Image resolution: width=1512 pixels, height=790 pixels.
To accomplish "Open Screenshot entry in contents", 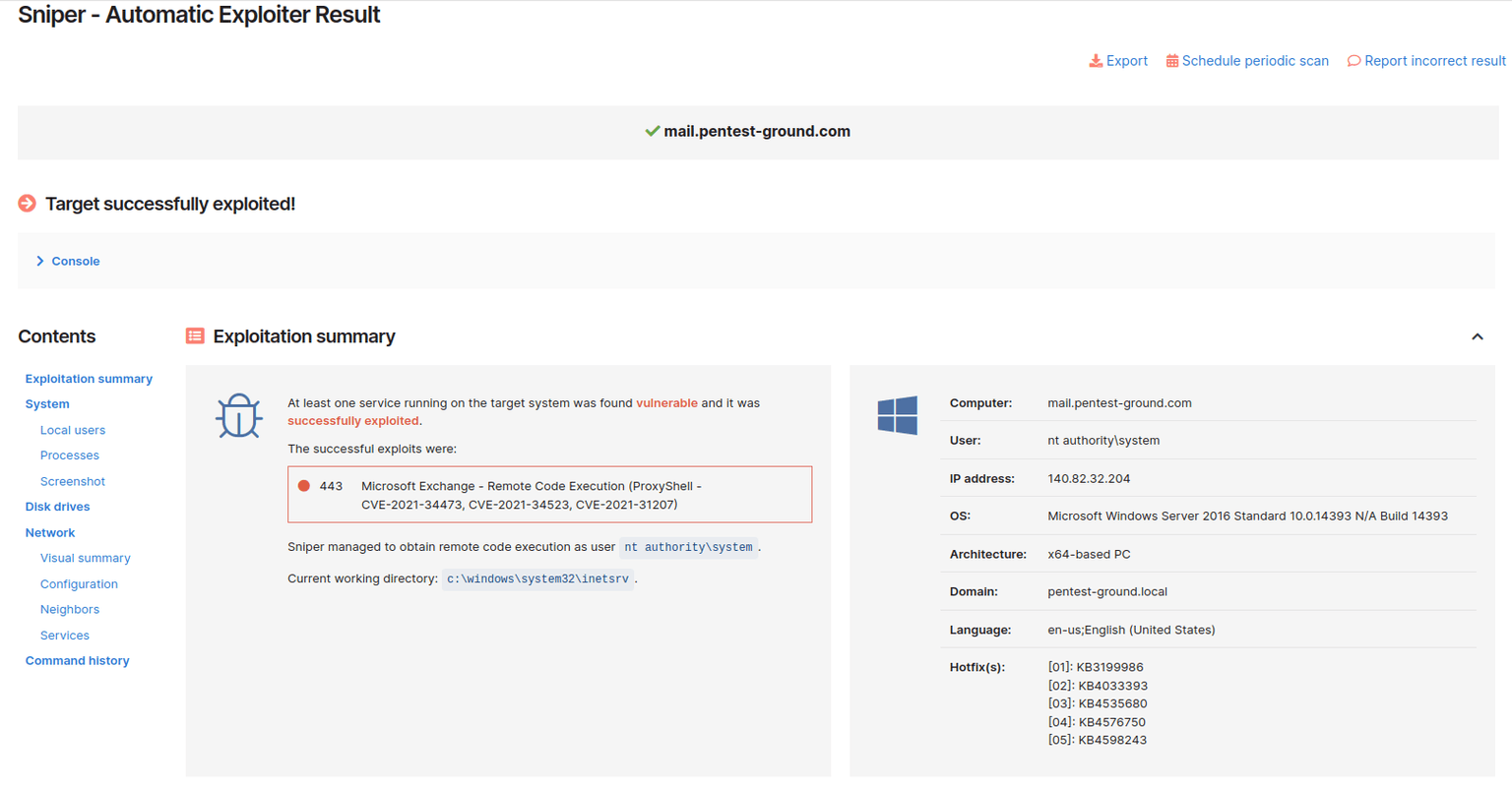I will (x=73, y=481).
